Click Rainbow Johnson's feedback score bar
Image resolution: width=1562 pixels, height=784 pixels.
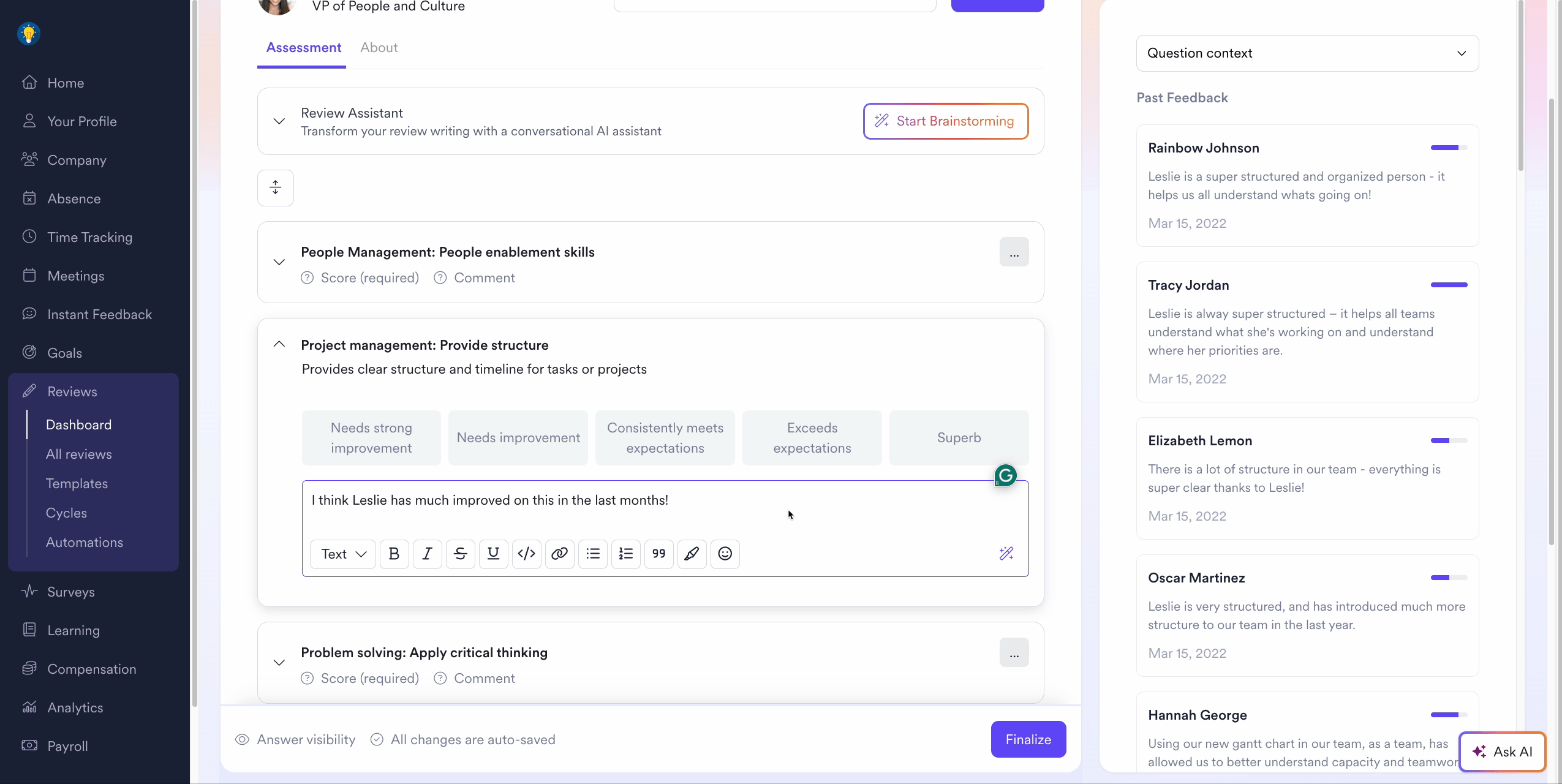(x=1448, y=148)
